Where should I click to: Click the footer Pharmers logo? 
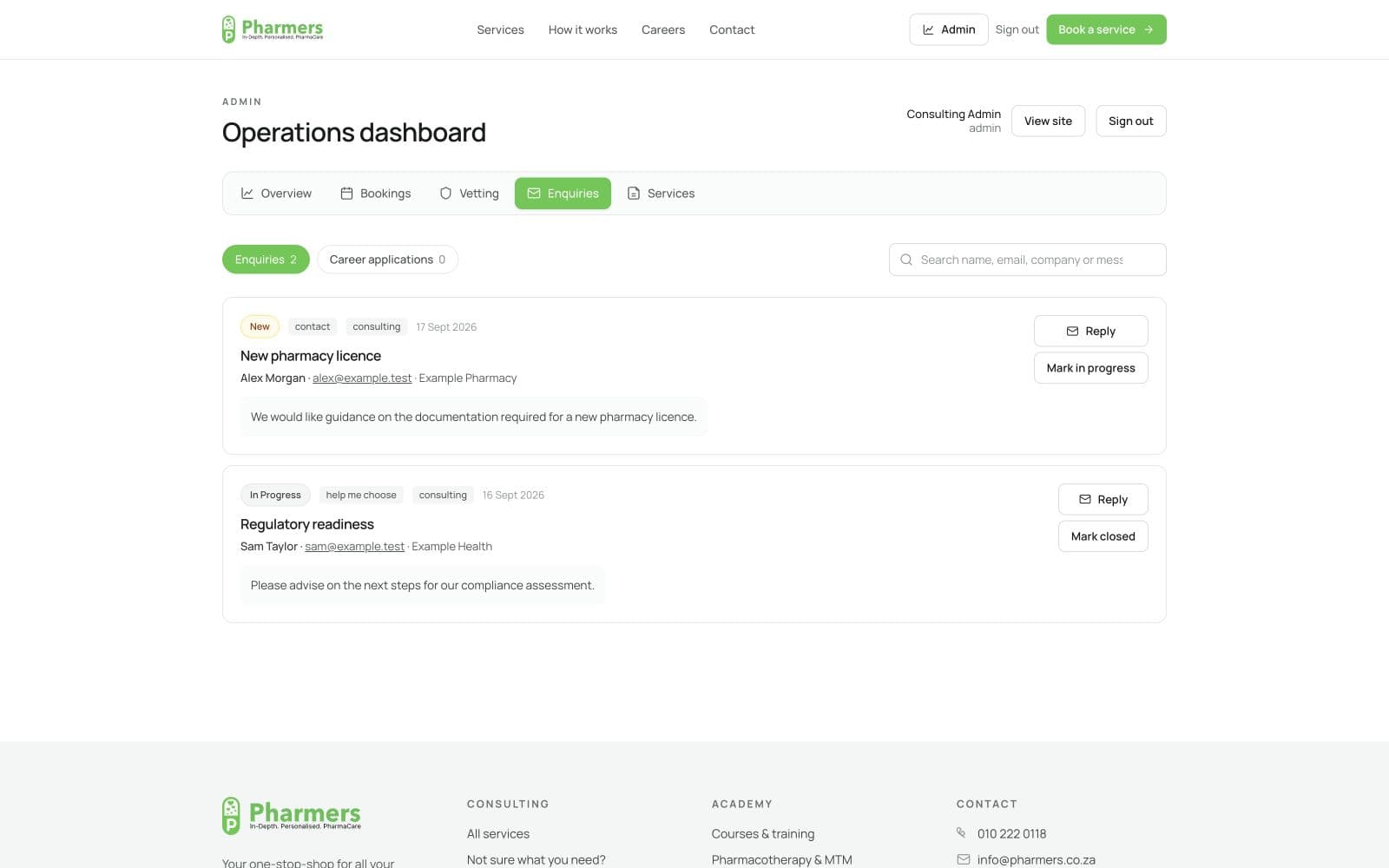tap(292, 816)
